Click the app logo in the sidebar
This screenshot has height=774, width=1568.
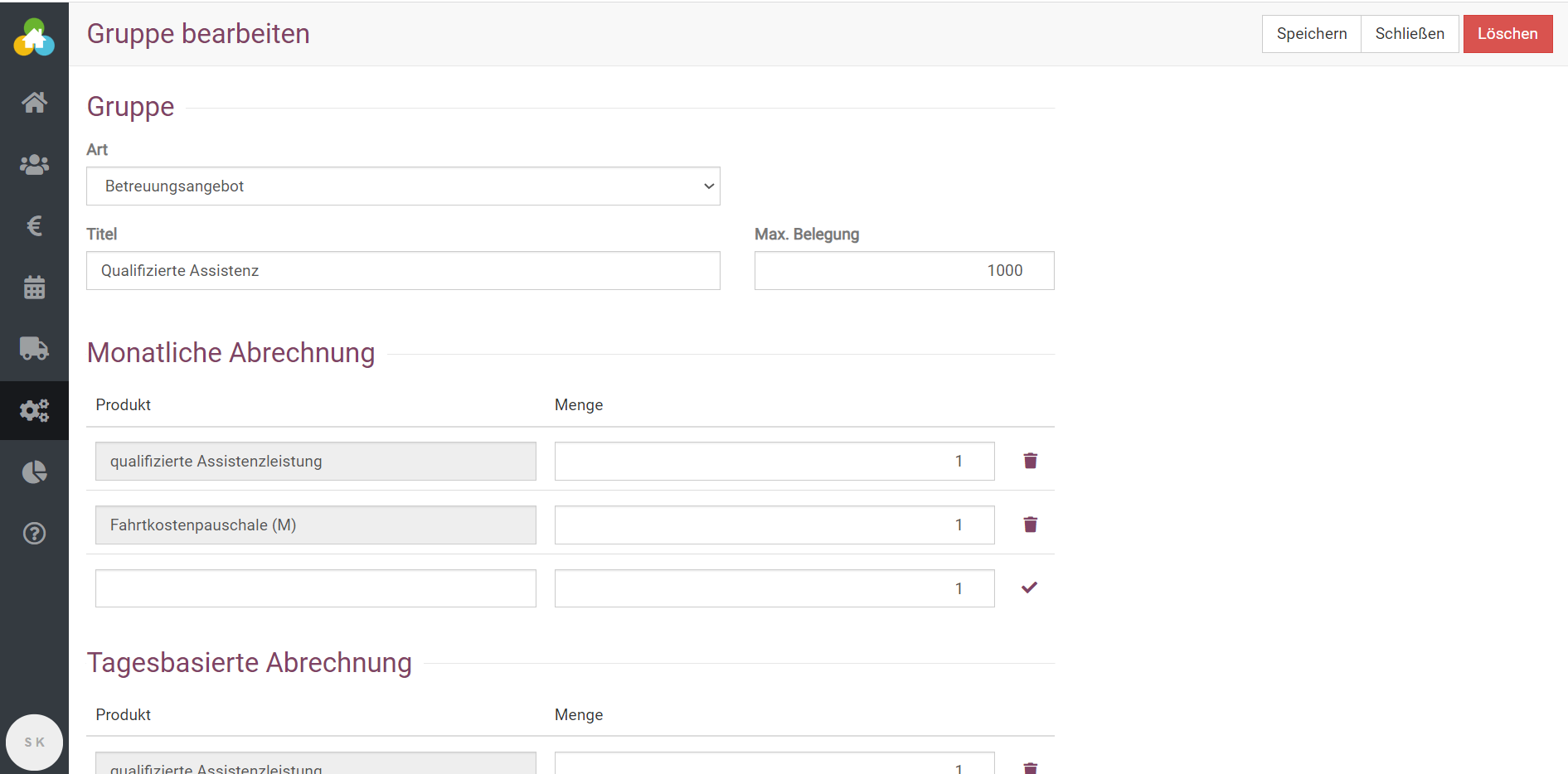coord(34,37)
